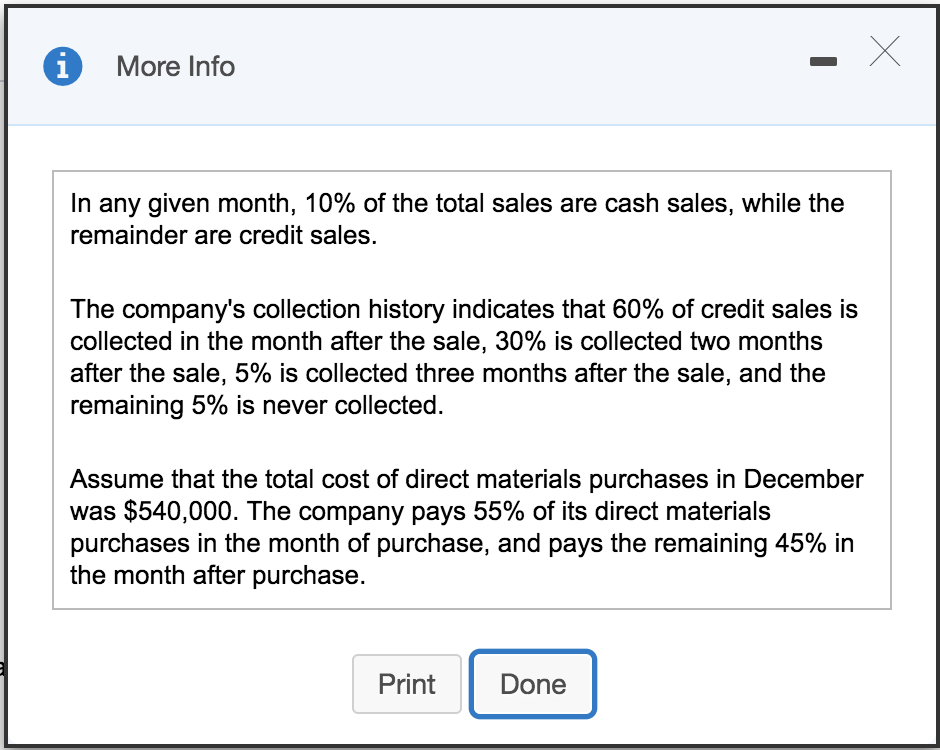Click the line 'the month after purchase'
The height and width of the screenshot is (750, 940).
(218, 576)
